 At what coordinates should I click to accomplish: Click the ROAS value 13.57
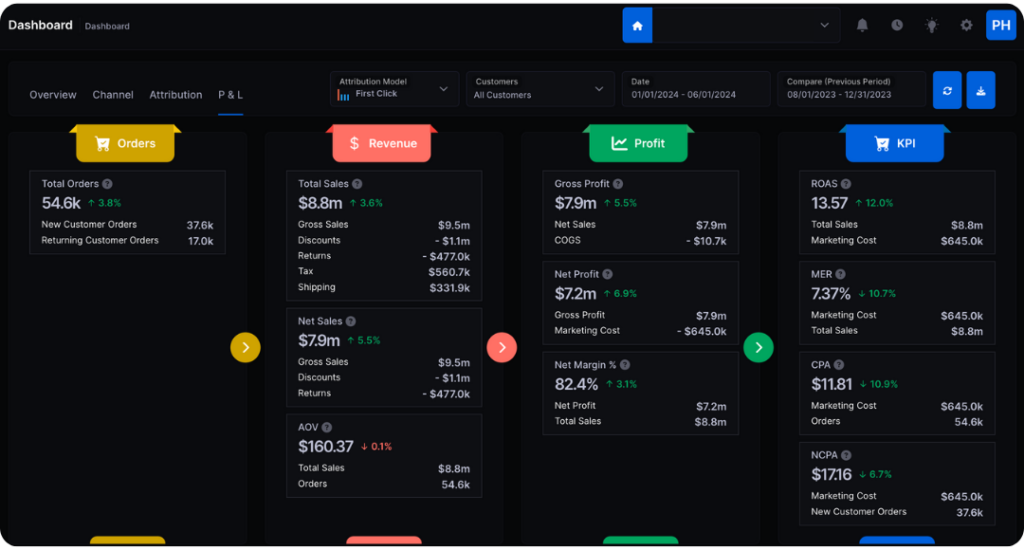tap(829, 203)
